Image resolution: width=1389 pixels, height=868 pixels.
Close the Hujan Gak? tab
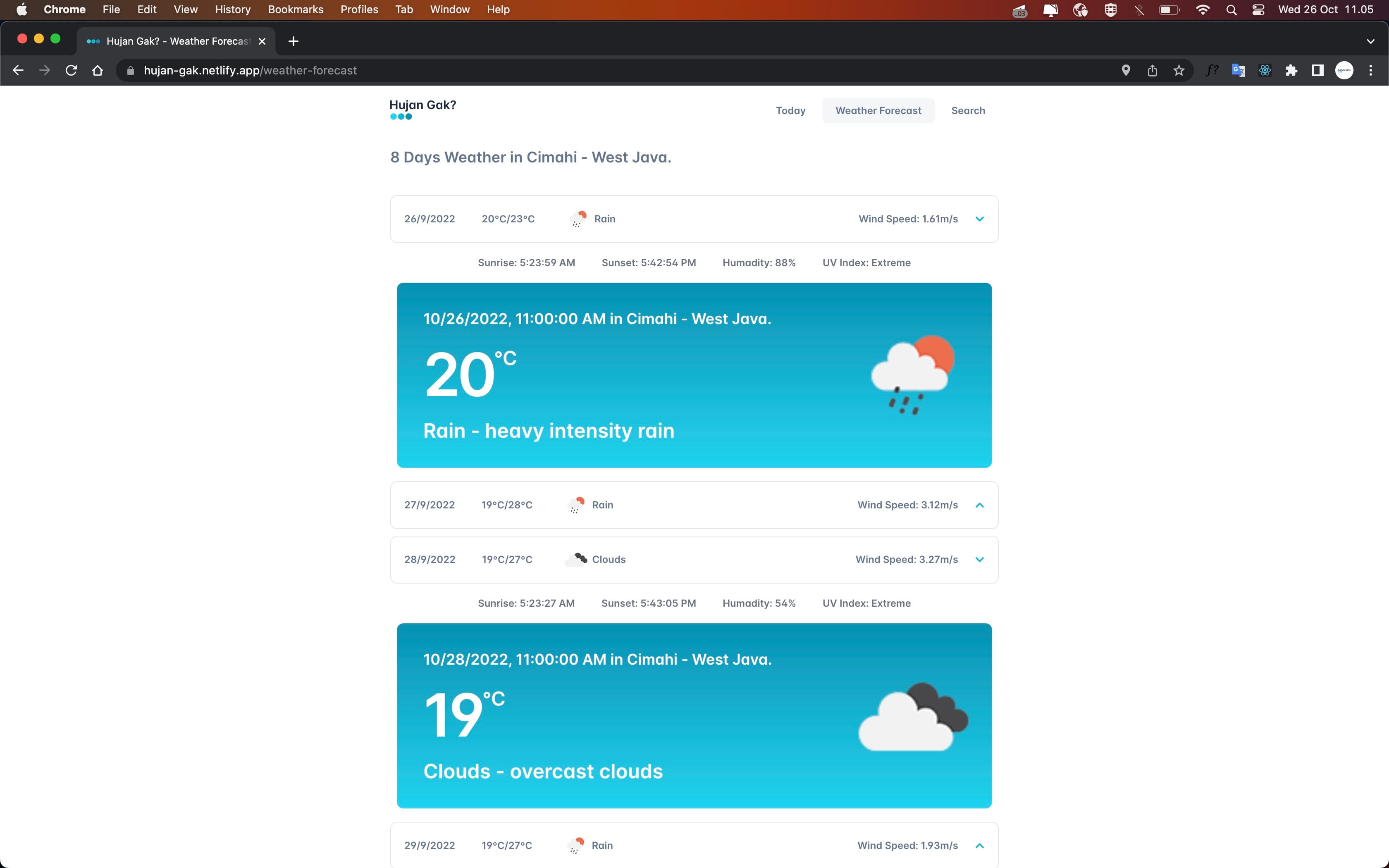(x=262, y=41)
